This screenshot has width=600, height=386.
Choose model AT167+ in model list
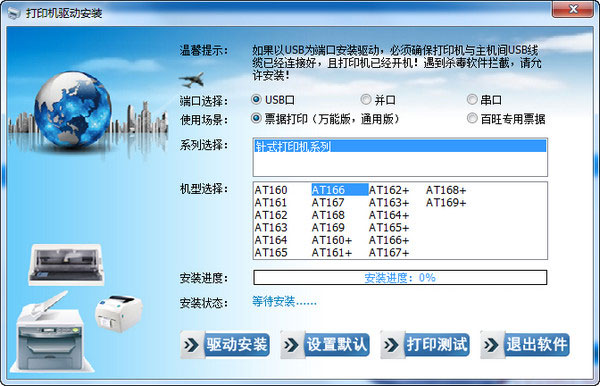(389, 252)
